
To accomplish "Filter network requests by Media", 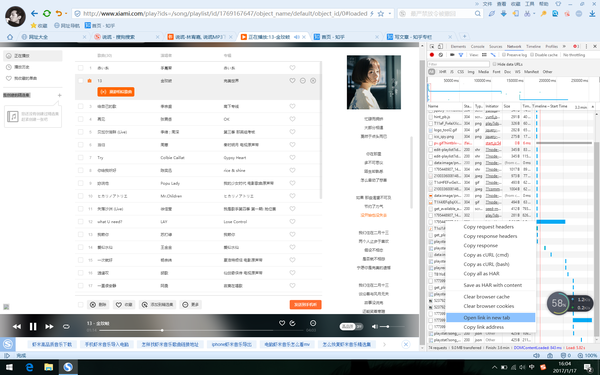I will 483,72.
